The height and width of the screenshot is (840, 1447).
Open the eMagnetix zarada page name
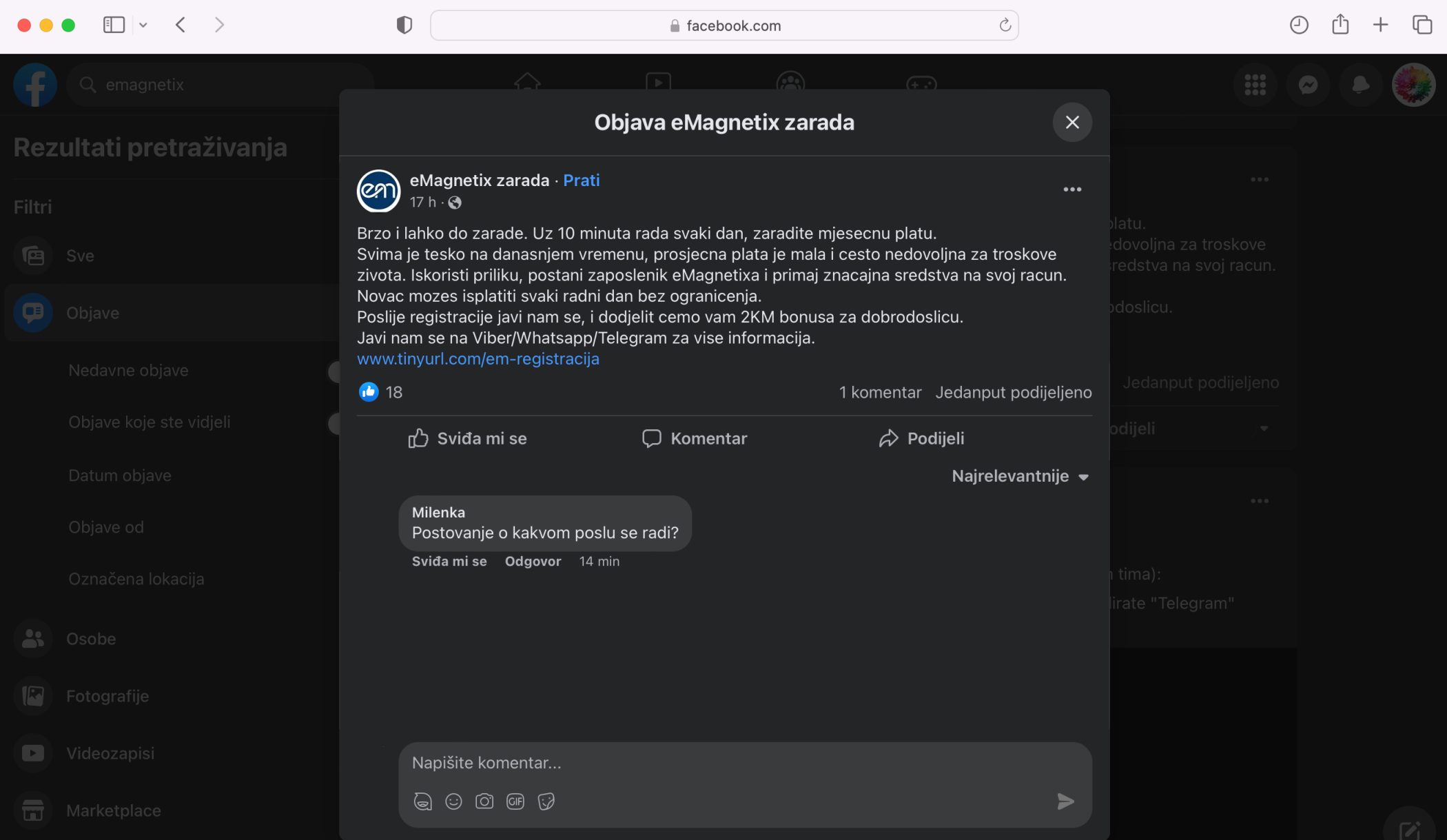click(479, 181)
